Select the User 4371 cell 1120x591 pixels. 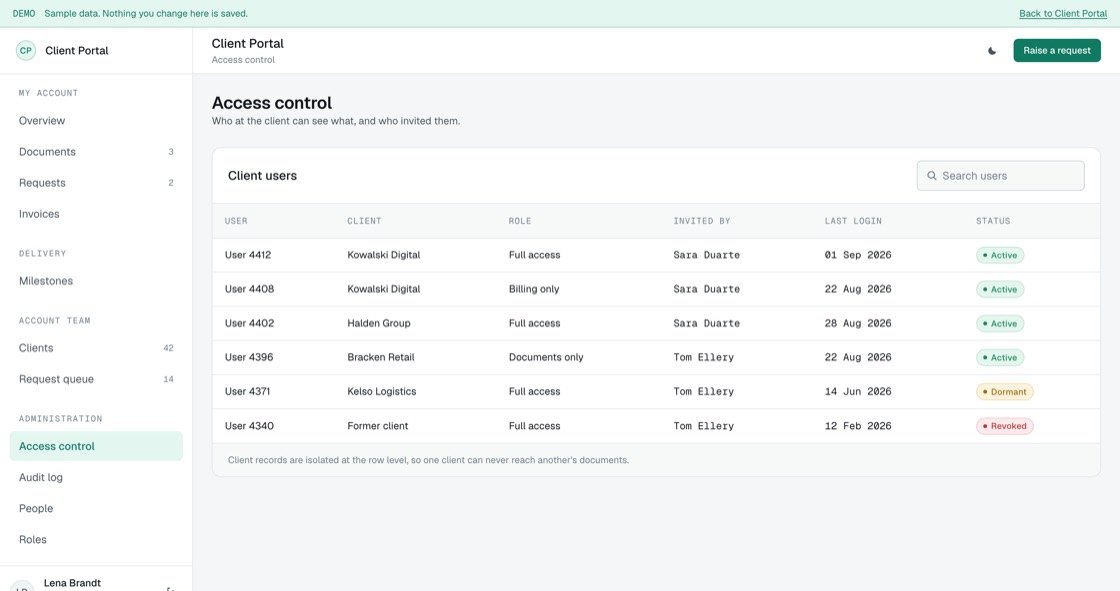point(247,392)
